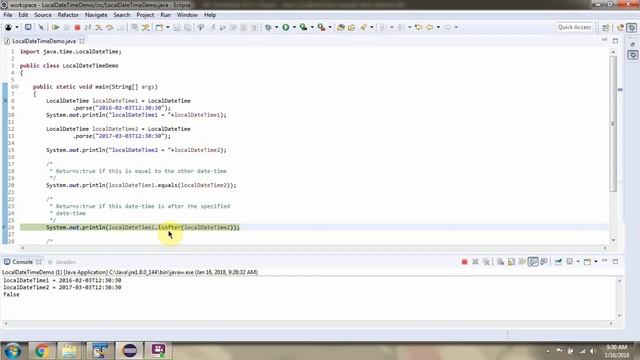This screenshot has width=640, height=360.
Task: Click the Back to previous edit location arrow
Action: pos(418,27)
